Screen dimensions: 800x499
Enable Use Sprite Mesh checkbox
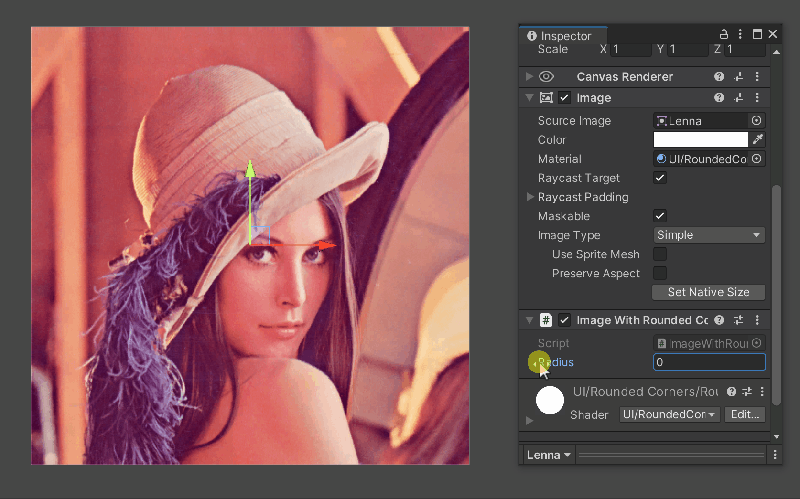pyautogui.click(x=660, y=254)
